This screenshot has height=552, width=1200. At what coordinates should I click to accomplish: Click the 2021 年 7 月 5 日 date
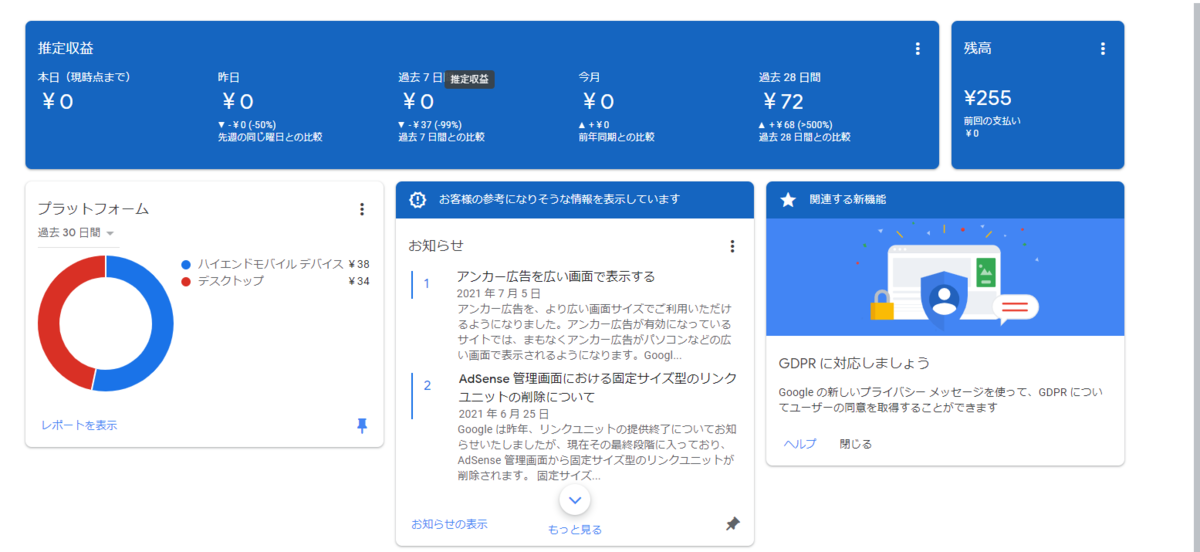point(499,294)
